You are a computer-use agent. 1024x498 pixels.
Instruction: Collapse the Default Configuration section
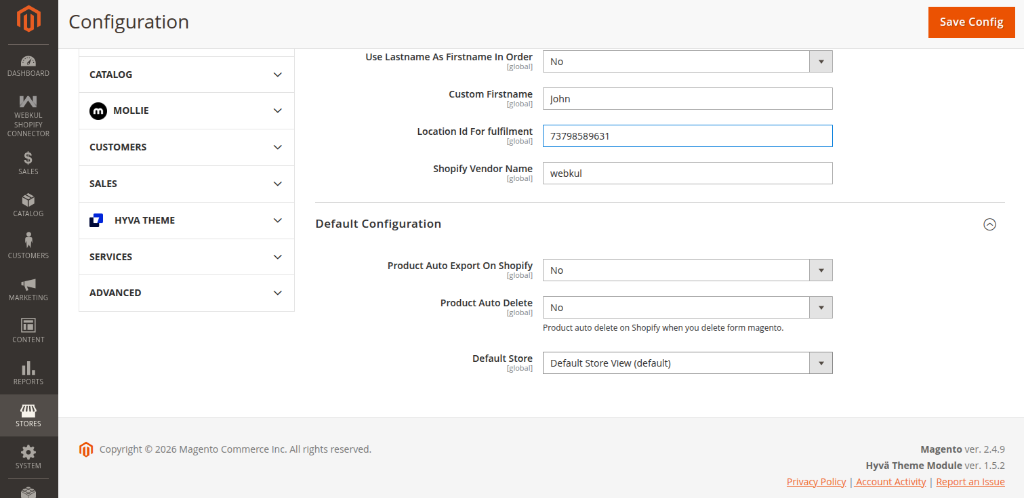click(x=989, y=225)
